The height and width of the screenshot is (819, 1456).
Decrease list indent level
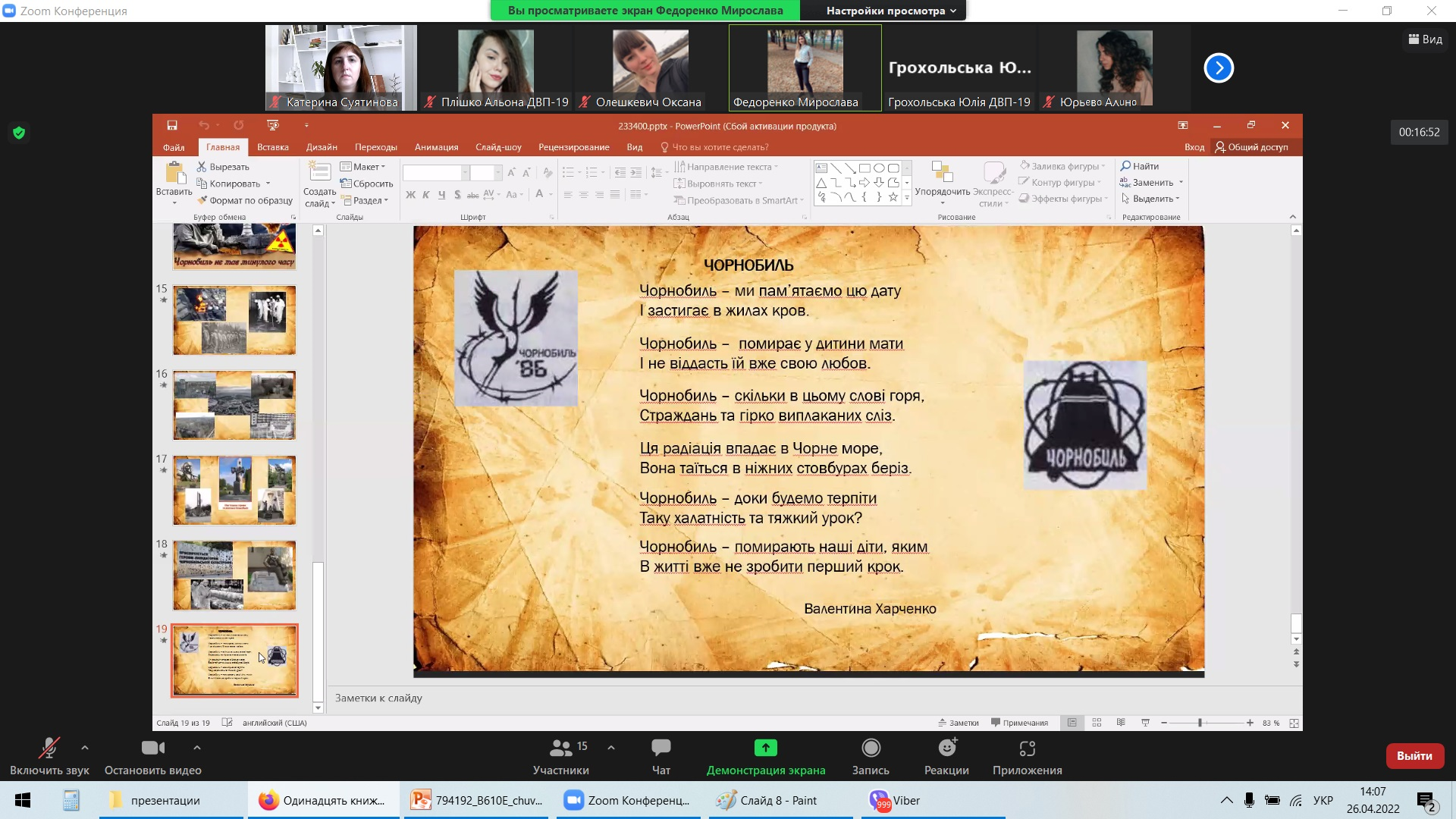tap(620, 173)
